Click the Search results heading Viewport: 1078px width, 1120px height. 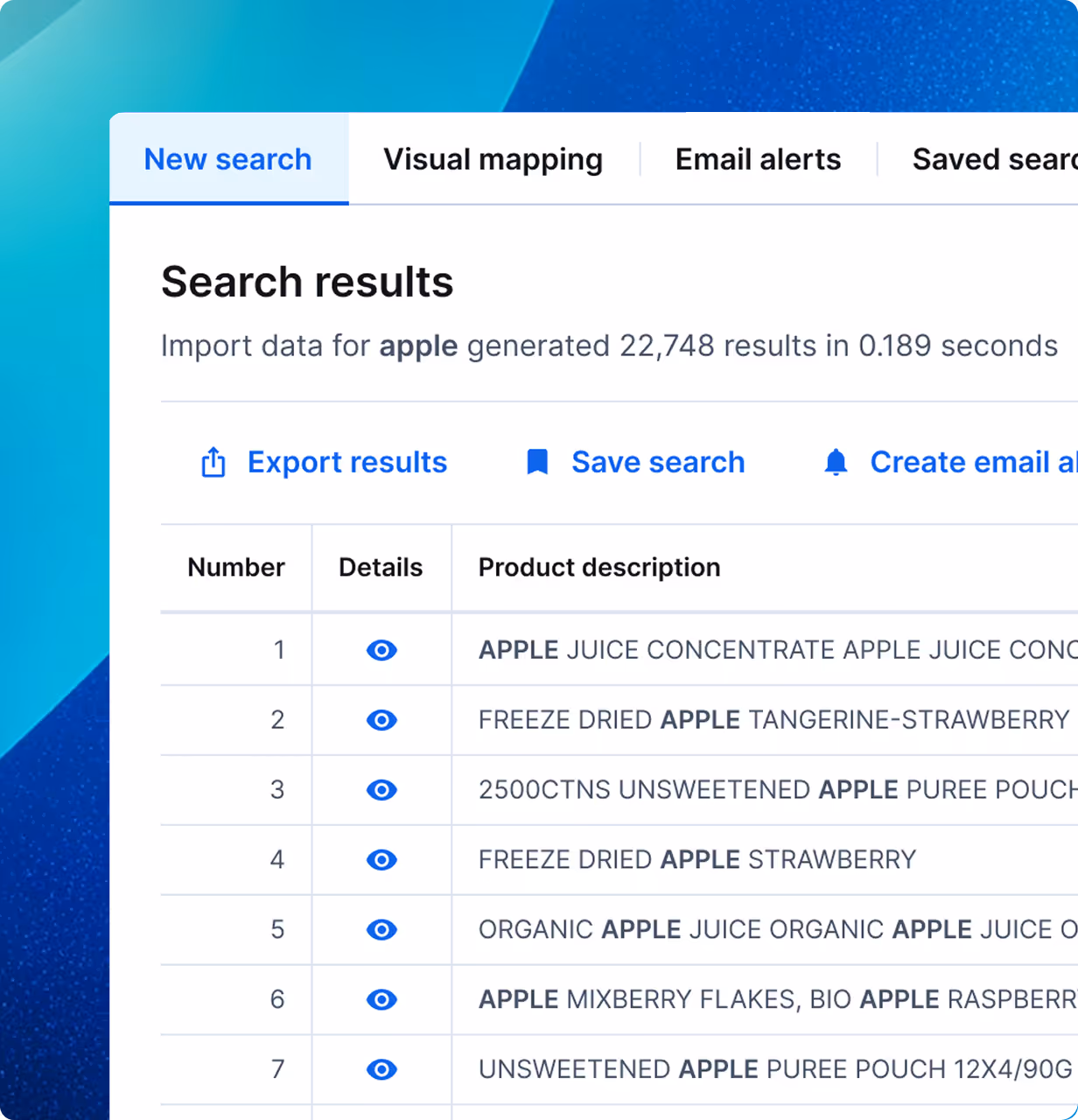click(x=307, y=282)
